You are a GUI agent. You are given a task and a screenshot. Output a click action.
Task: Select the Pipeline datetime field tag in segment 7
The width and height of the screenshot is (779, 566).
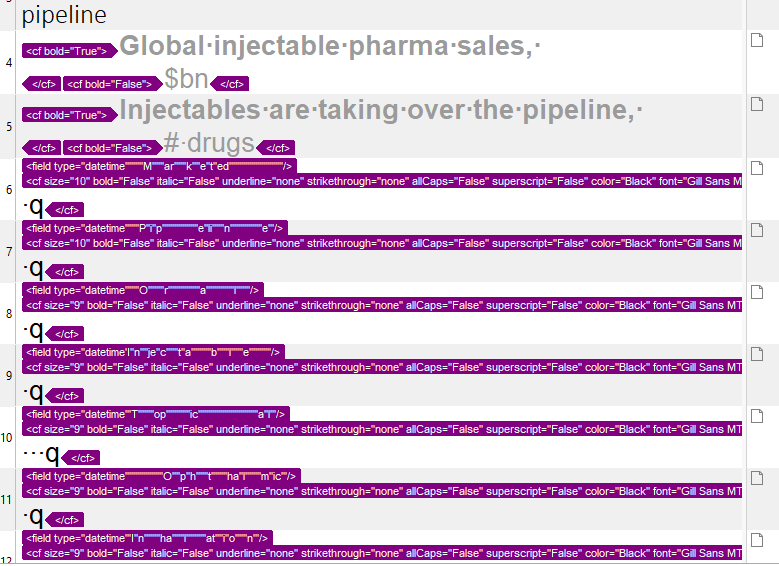pos(155,228)
